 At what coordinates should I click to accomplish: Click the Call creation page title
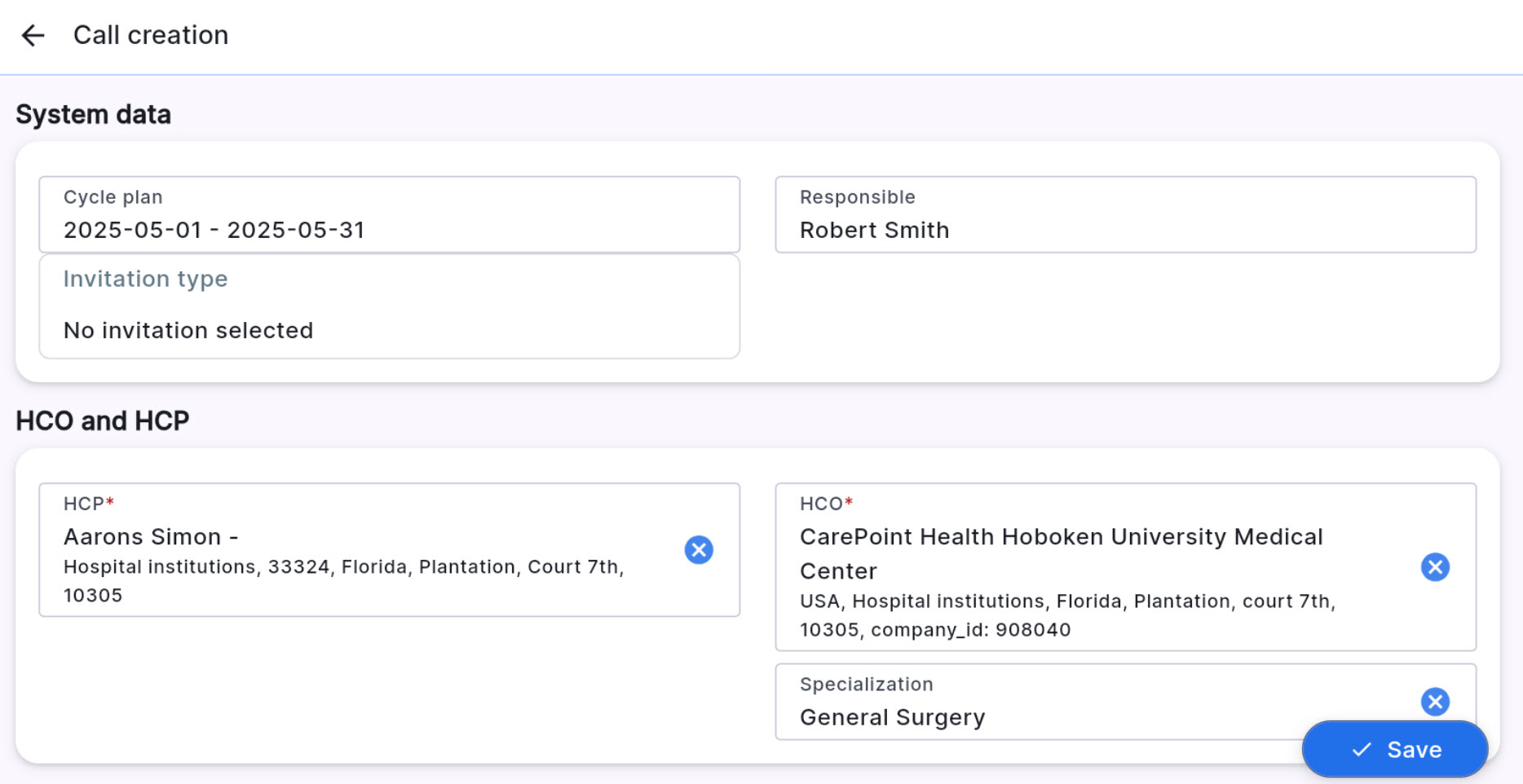click(151, 35)
